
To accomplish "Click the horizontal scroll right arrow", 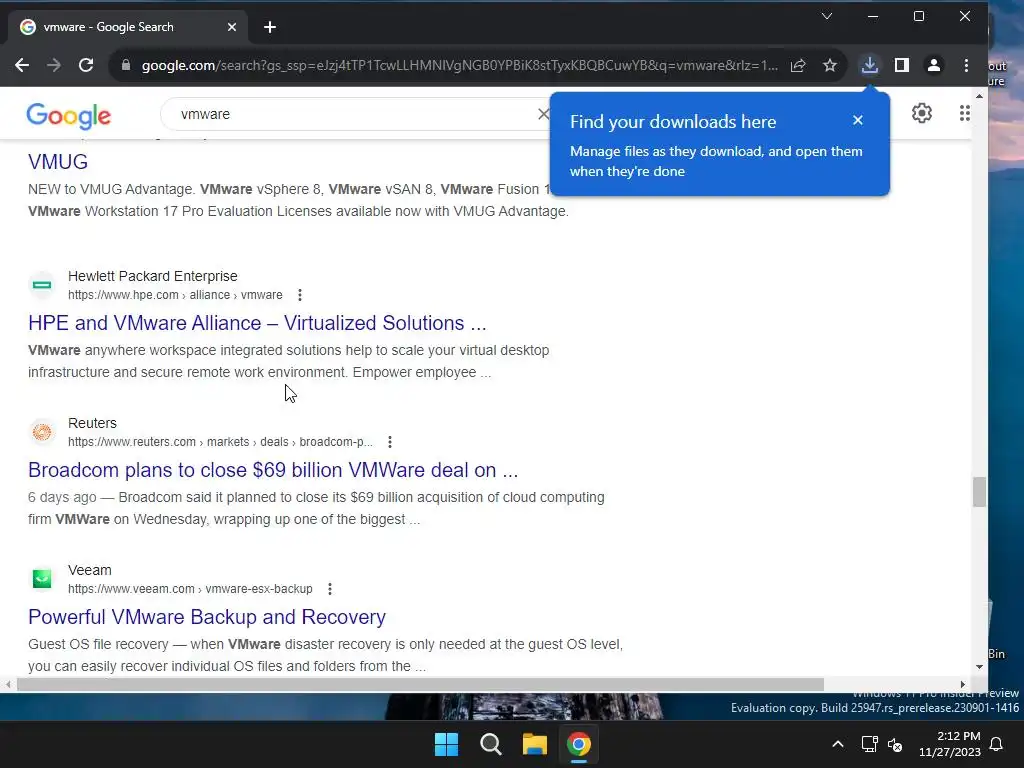I will click(963, 684).
